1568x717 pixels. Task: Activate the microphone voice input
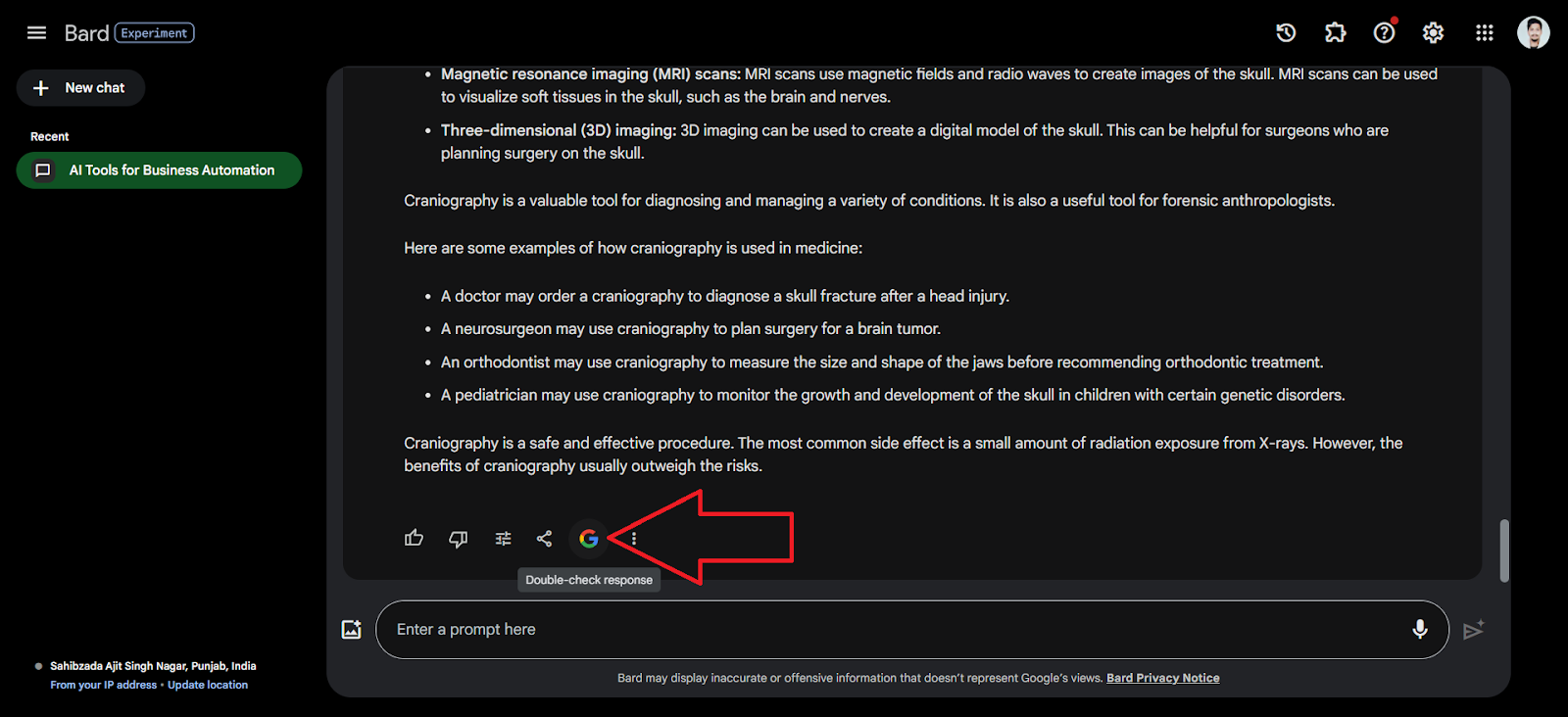(1419, 629)
